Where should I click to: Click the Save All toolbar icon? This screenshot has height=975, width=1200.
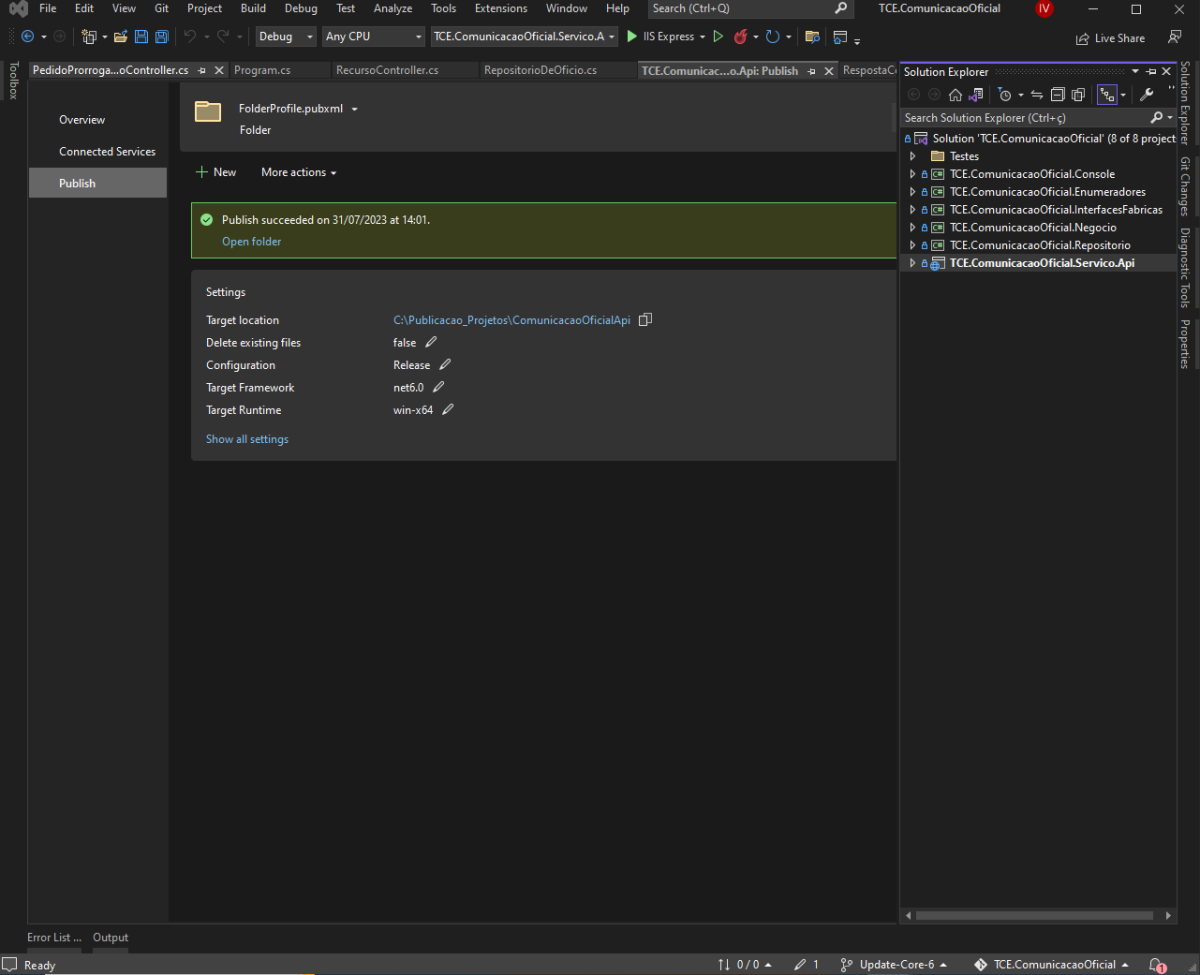pyautogui.click(x=161, y=37)
